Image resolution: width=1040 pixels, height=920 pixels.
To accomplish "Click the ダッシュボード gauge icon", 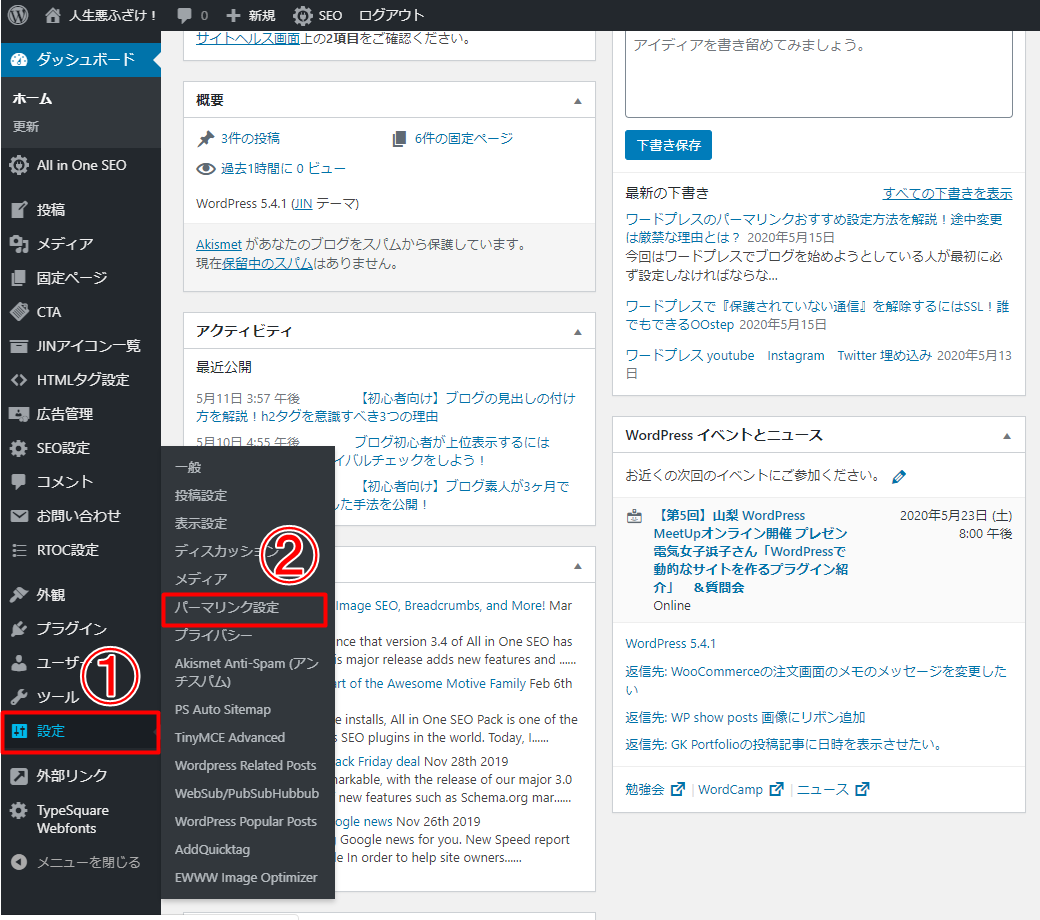I will (x=19, y=60).
